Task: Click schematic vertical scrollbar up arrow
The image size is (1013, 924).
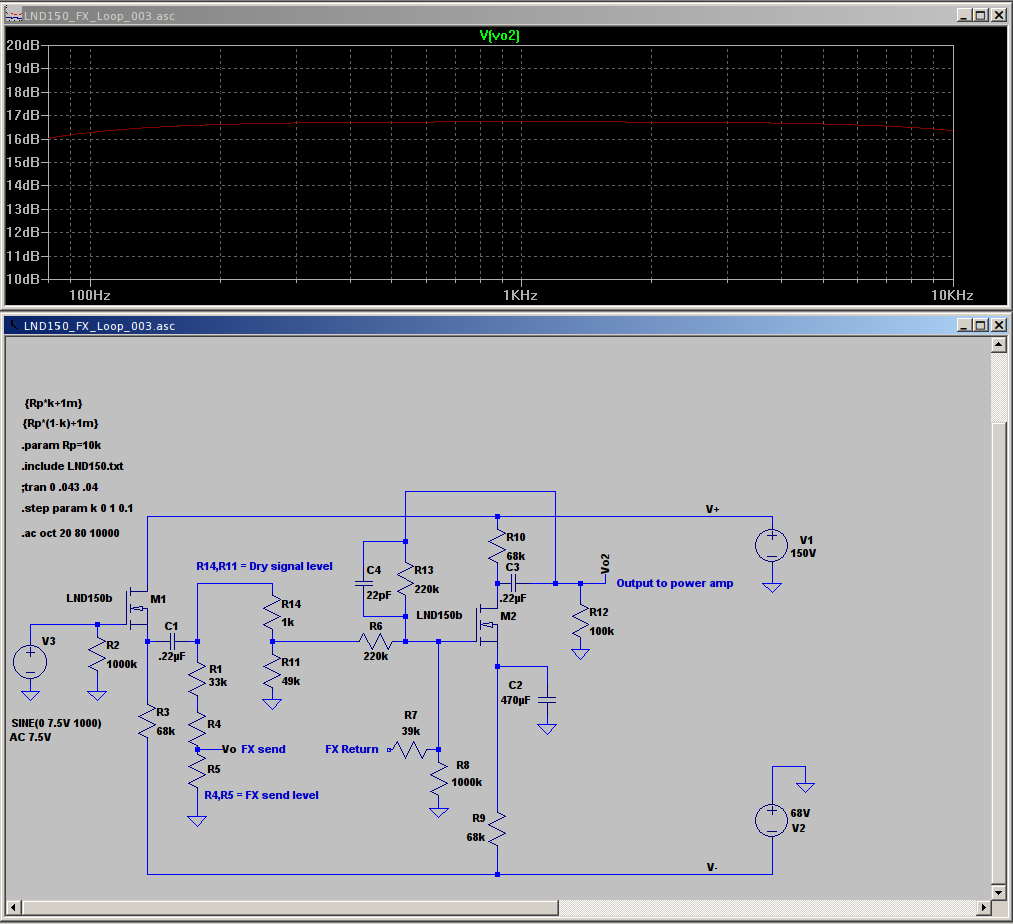Action: (998, 344)
